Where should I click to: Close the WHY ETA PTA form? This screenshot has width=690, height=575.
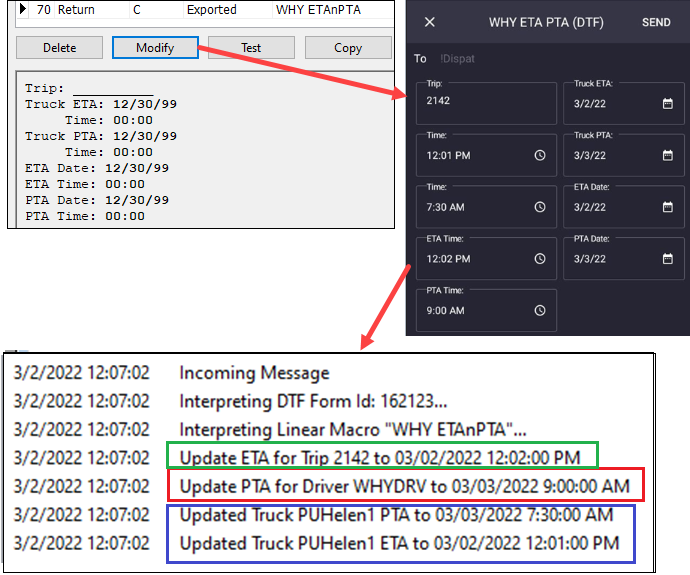tap(429, 22)
